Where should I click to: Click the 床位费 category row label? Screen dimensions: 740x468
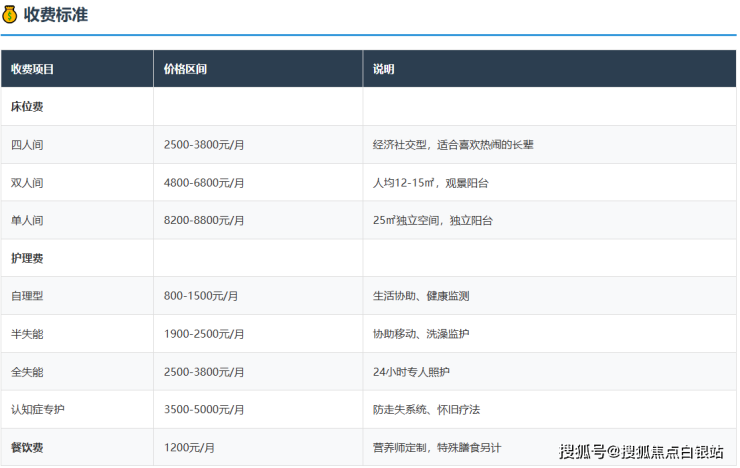pyautogui.click(x=27, y=106)
